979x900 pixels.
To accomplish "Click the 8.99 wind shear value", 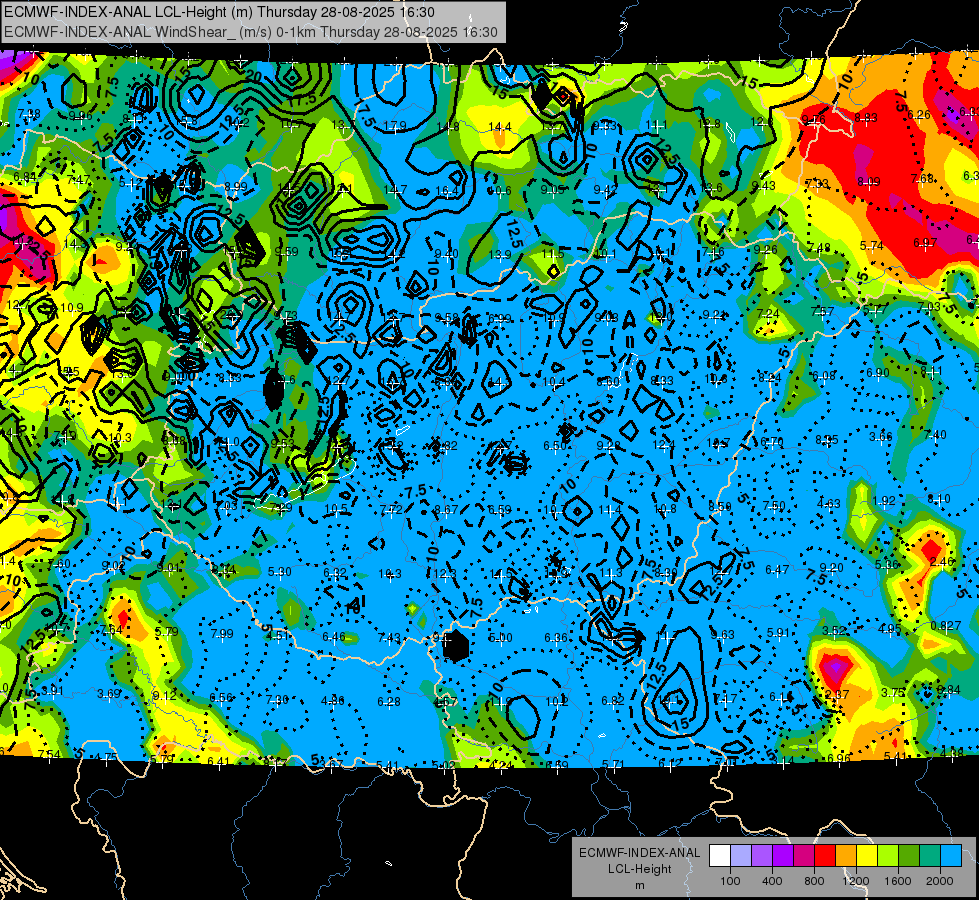I will 235,187.
